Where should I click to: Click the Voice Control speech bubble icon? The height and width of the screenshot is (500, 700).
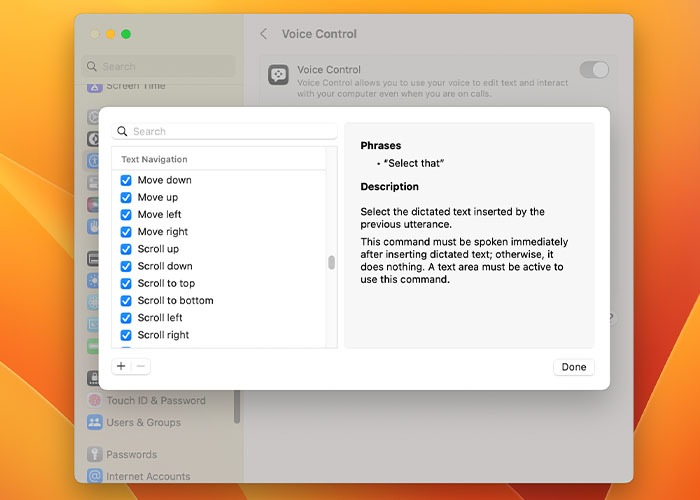[x=279, y=75]
